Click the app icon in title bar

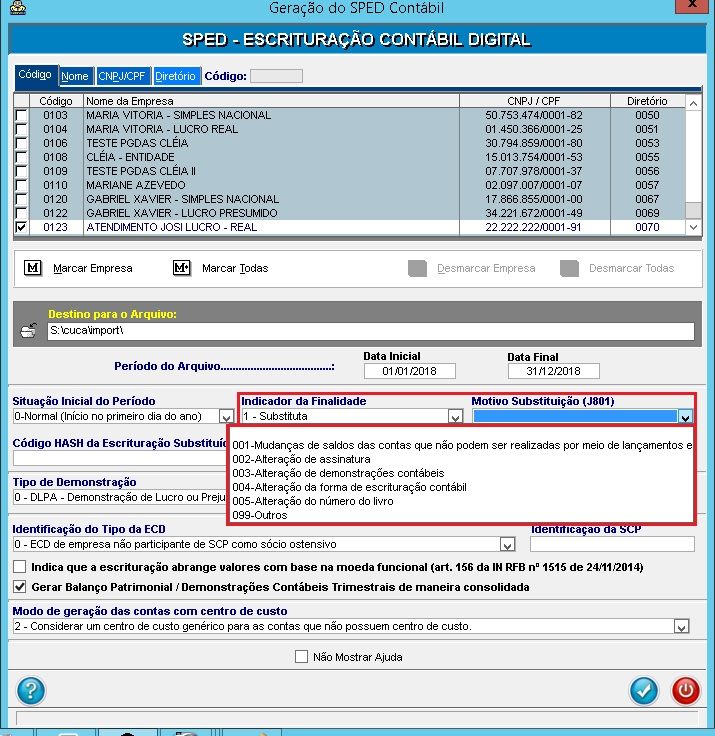[18, 7]
